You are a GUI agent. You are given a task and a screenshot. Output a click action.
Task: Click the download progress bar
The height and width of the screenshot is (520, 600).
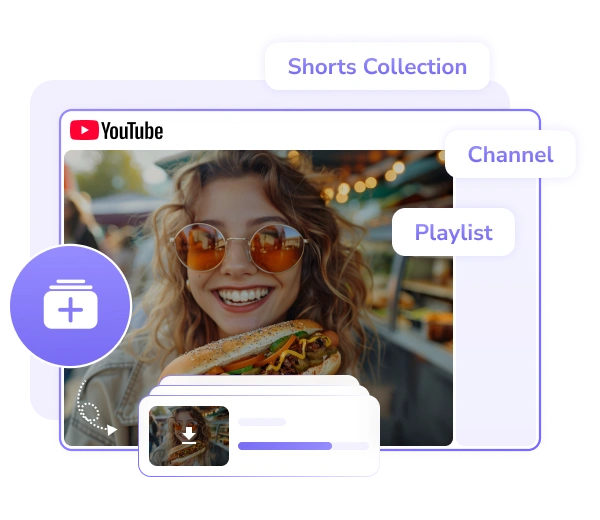click(x=303, y=446)
